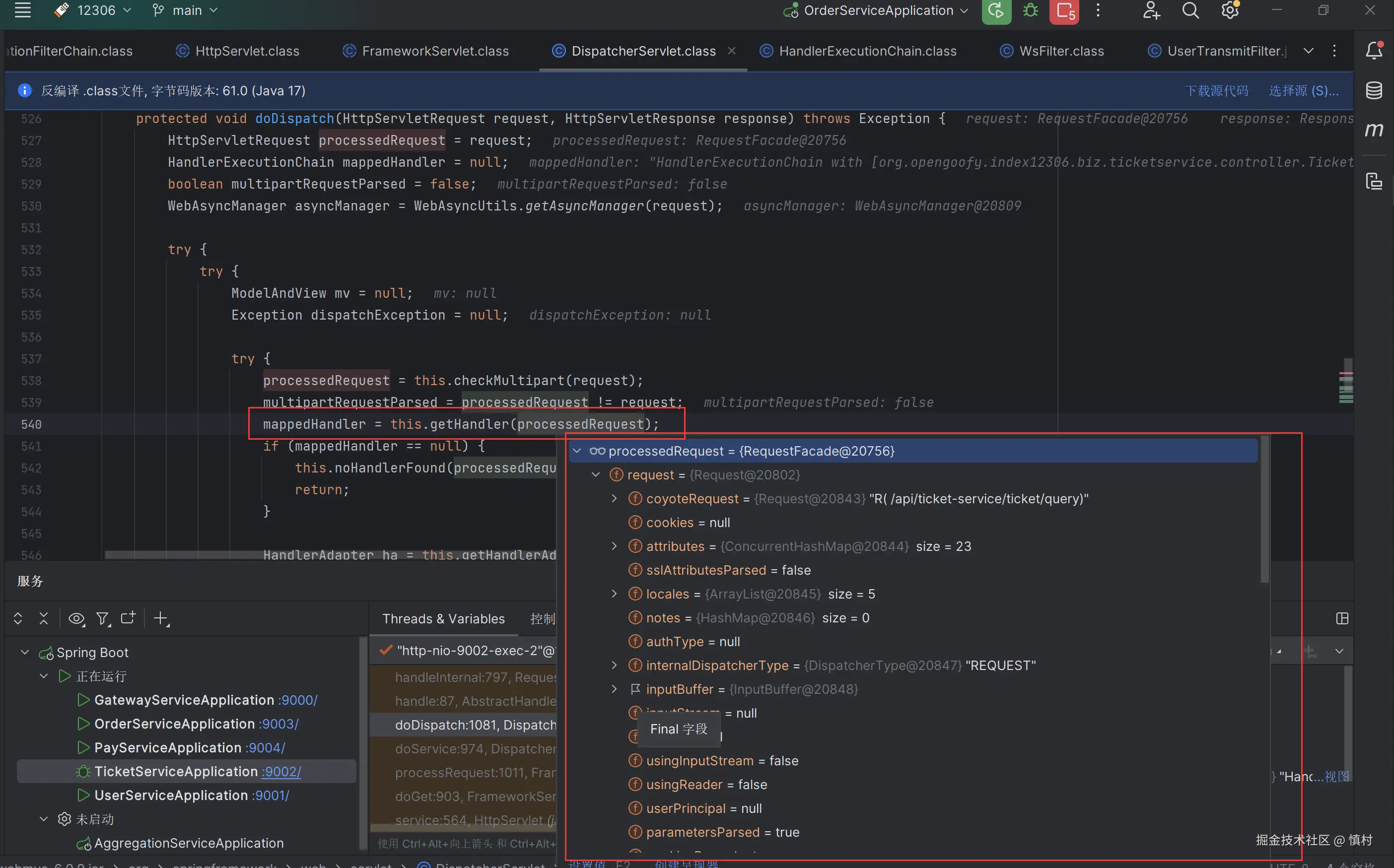Image resolution: width=1394 pixels, height=868 pixels.
Task: Open the Notifications bell icon
Action: point(1374,51)
